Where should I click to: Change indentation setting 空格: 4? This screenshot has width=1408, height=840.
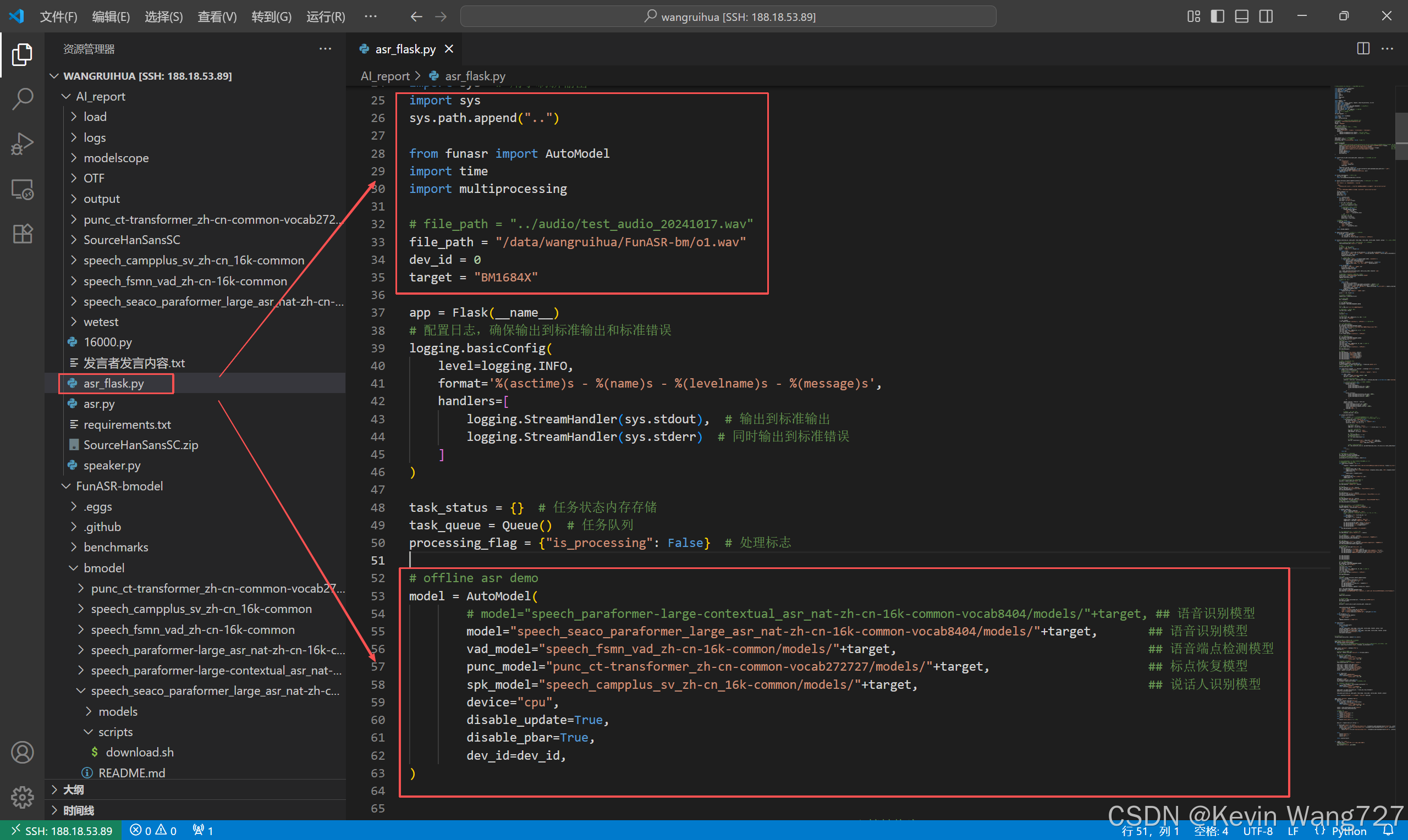point(1211,831)
